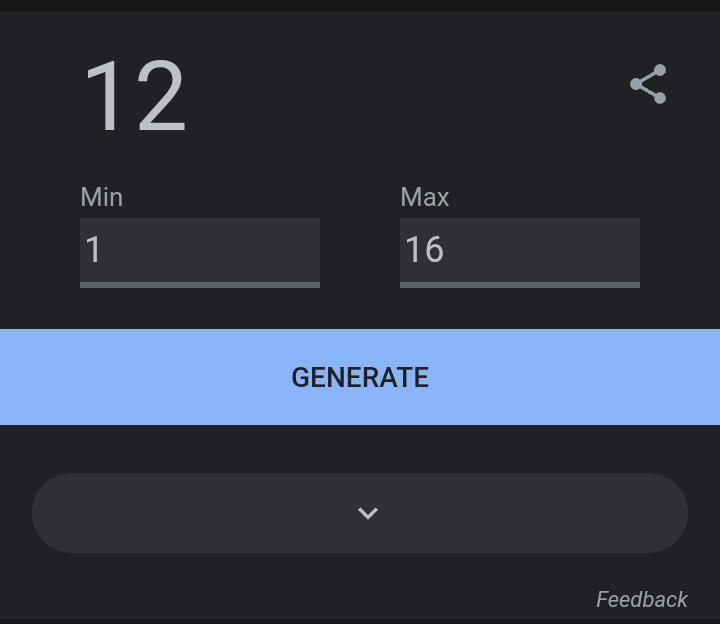Select the maximum value box

[x=520, y=250]
